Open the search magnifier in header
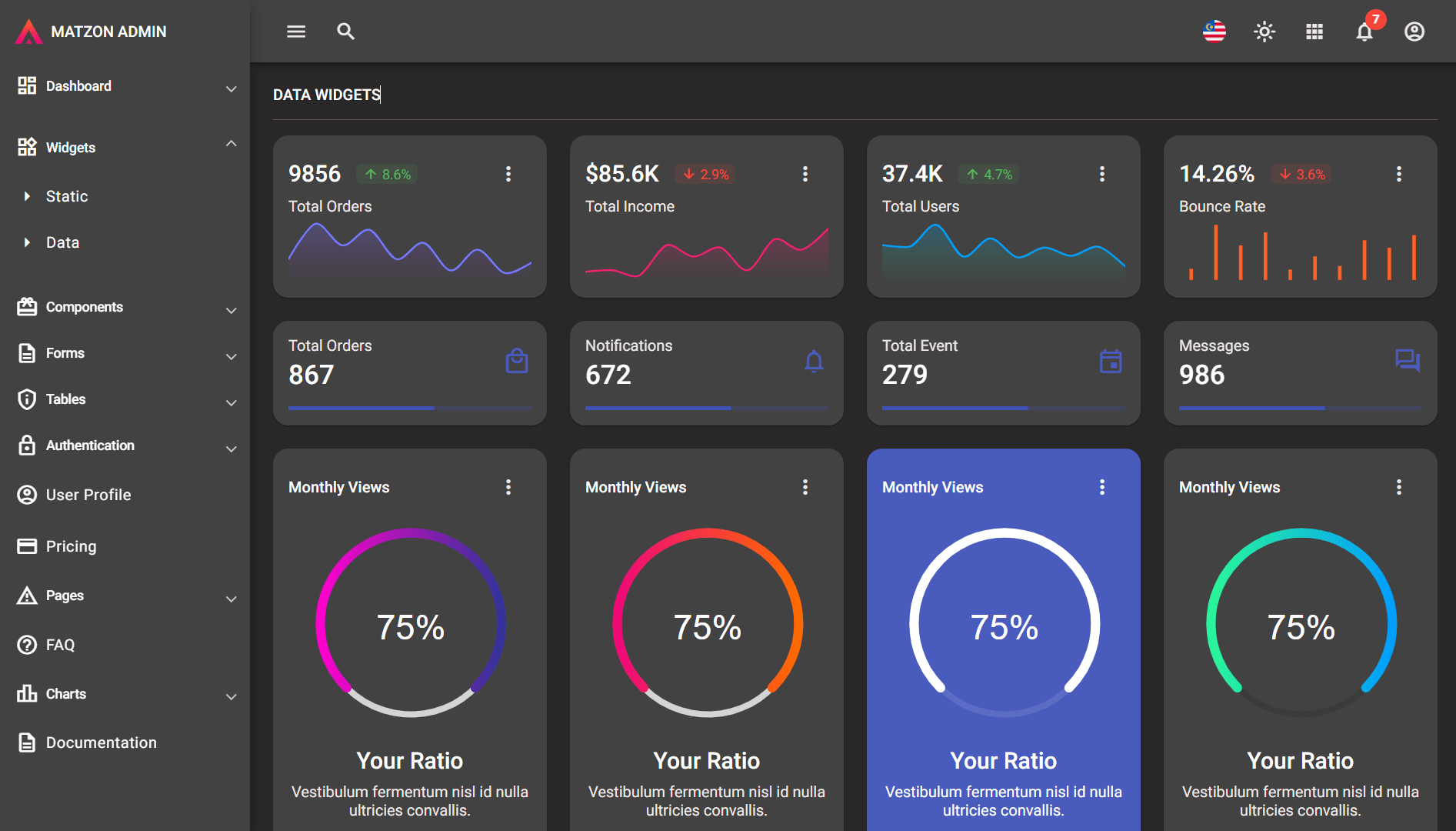 coord(345,32)
